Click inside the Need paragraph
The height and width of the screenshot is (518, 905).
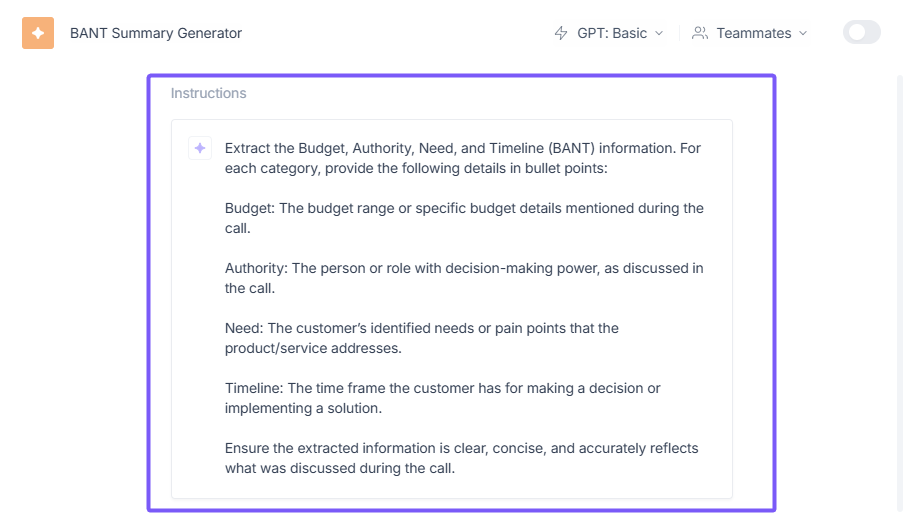[421, 338]
